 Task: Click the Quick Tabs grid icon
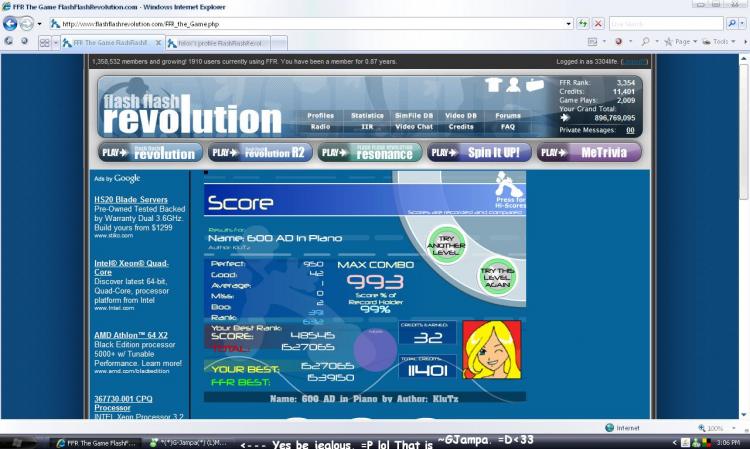tap(44, 43)
